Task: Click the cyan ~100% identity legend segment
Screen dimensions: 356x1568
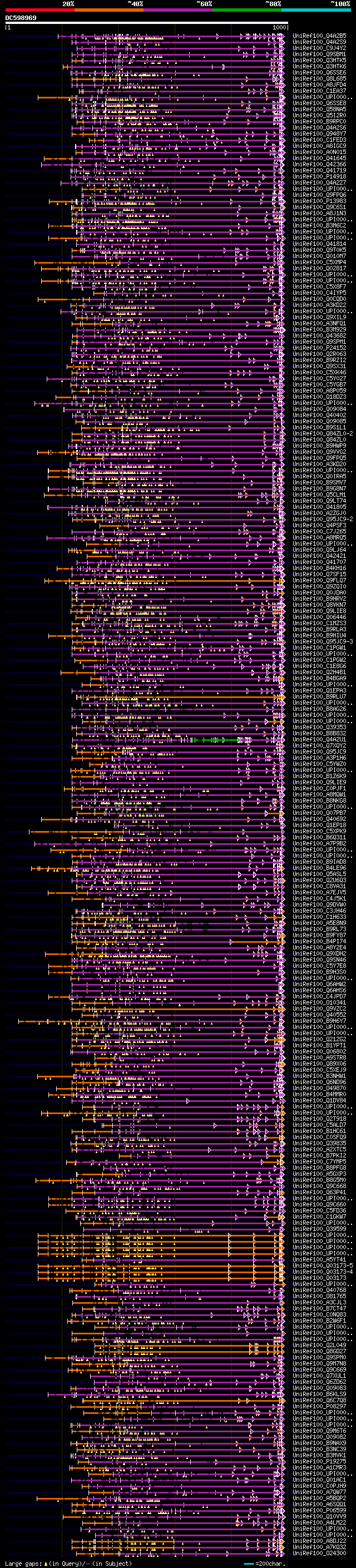Action: tap(317, 11)
